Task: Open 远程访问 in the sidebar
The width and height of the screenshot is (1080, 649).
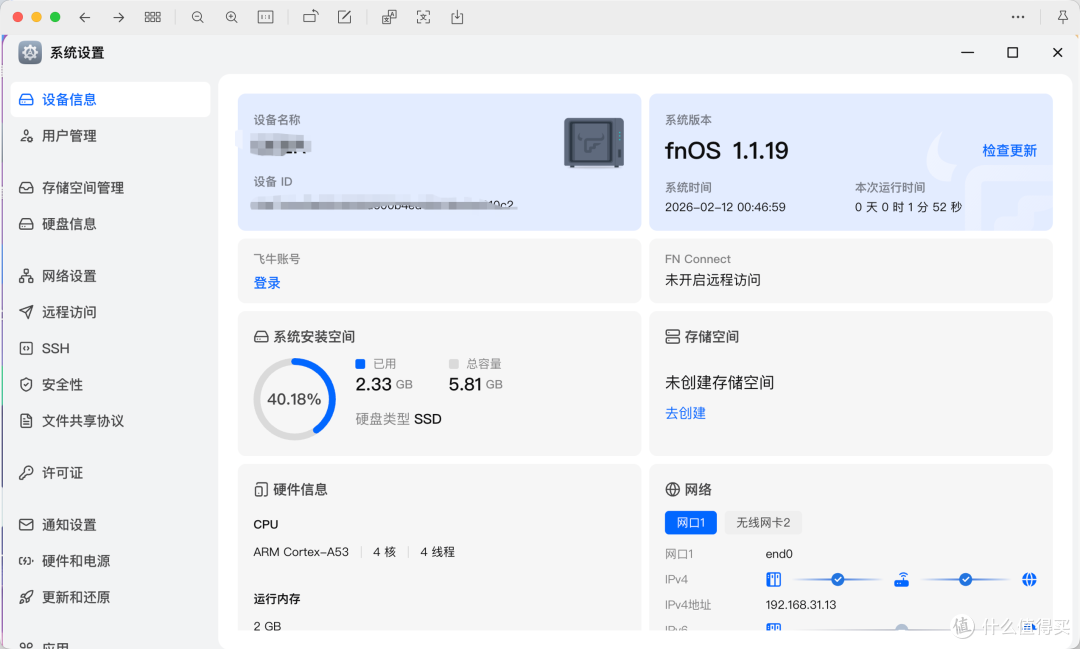Action: (x=110, y=312)
